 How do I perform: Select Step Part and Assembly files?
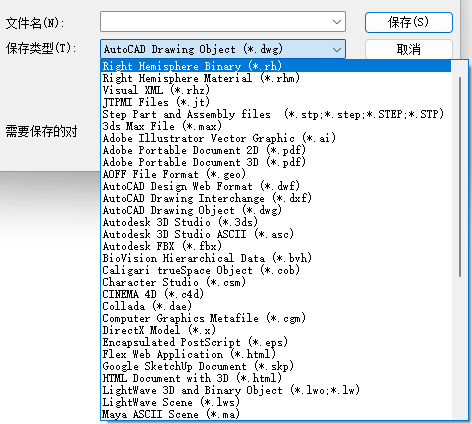[277, 114]
